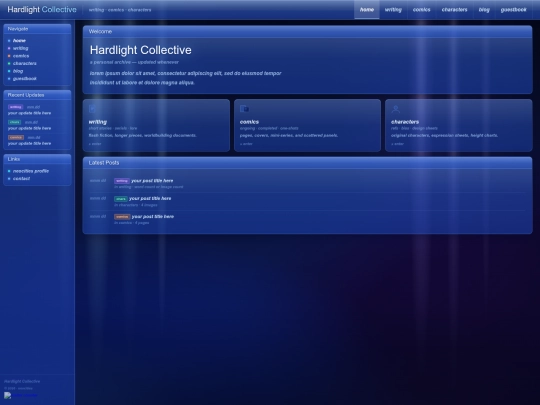Click enter link on the characters card
This screenshot has width=540, height=405.
point(397,144)
